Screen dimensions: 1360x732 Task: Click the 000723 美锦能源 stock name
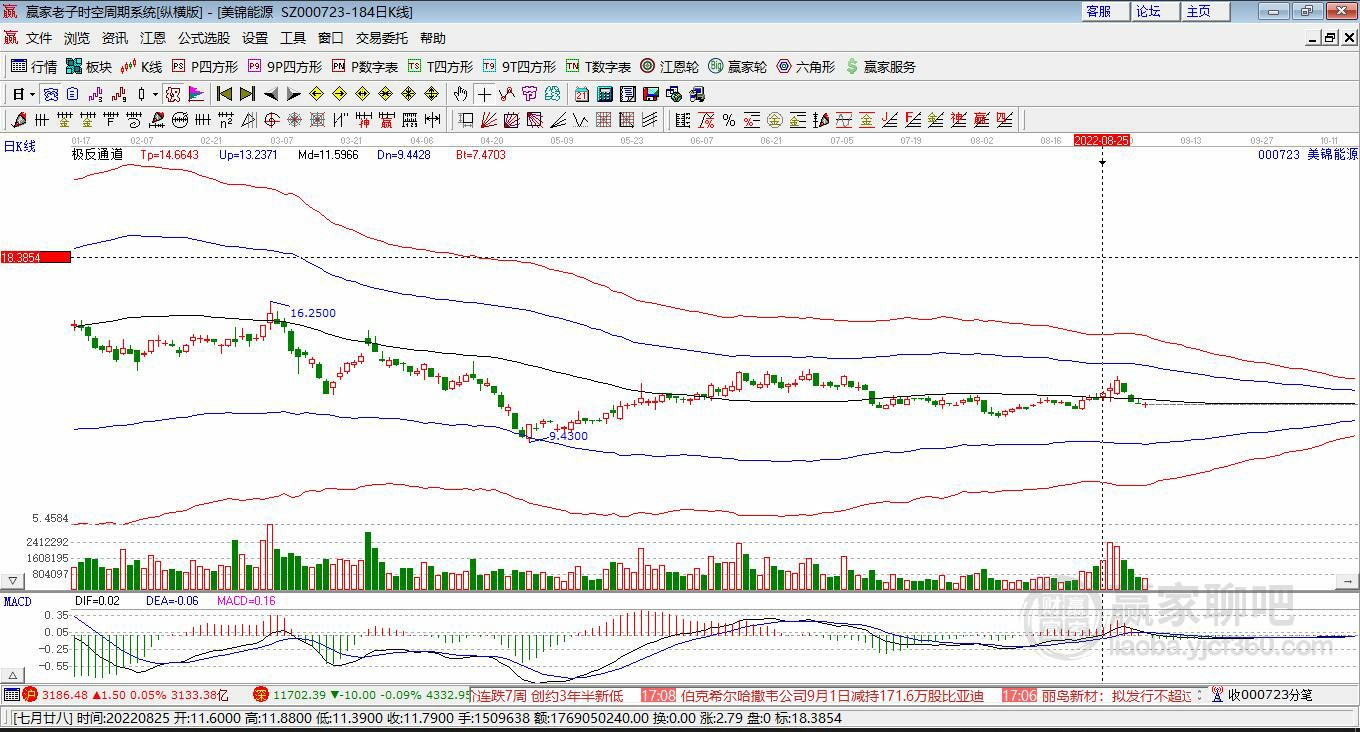[1308, 155]
